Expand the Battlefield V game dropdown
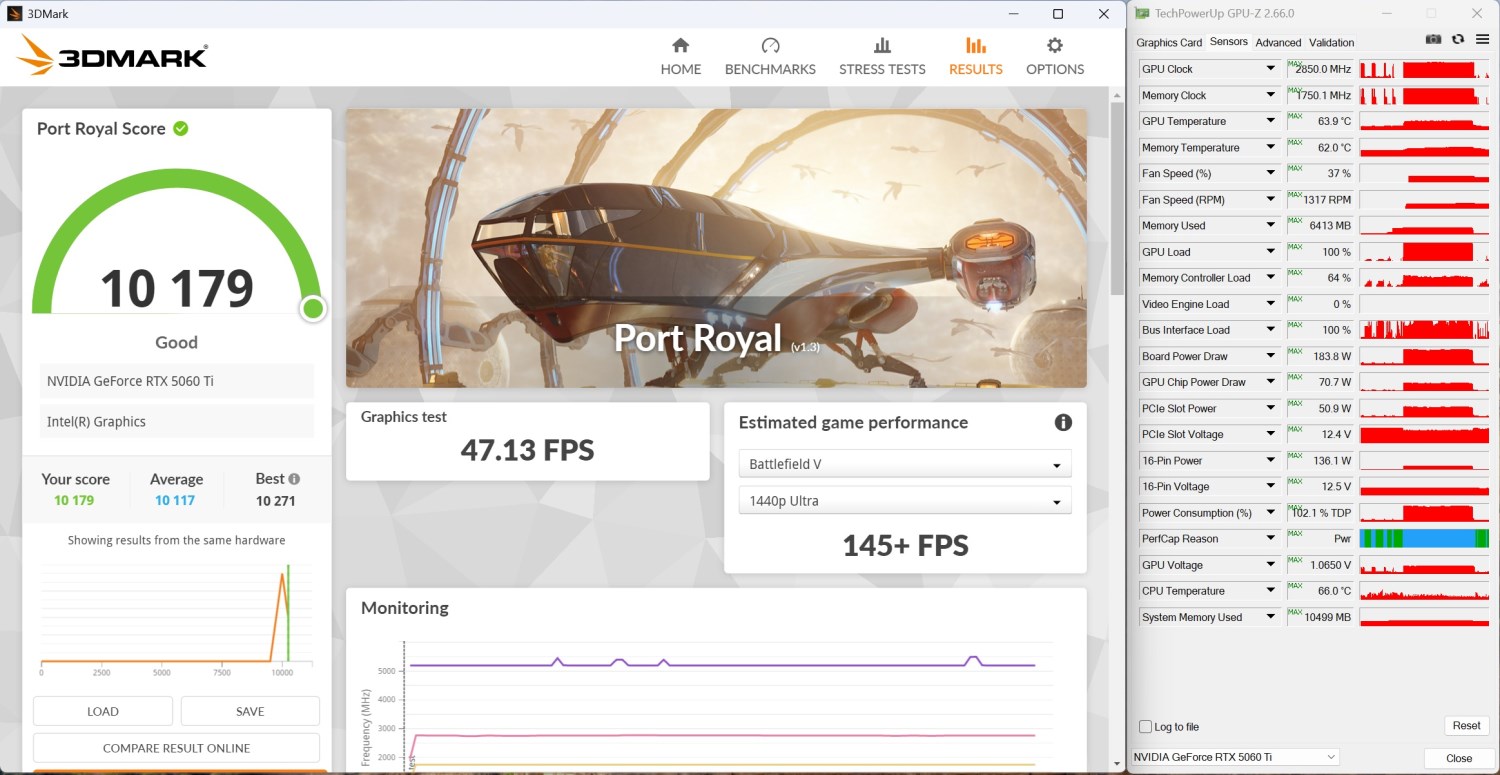 pos(904,464)
